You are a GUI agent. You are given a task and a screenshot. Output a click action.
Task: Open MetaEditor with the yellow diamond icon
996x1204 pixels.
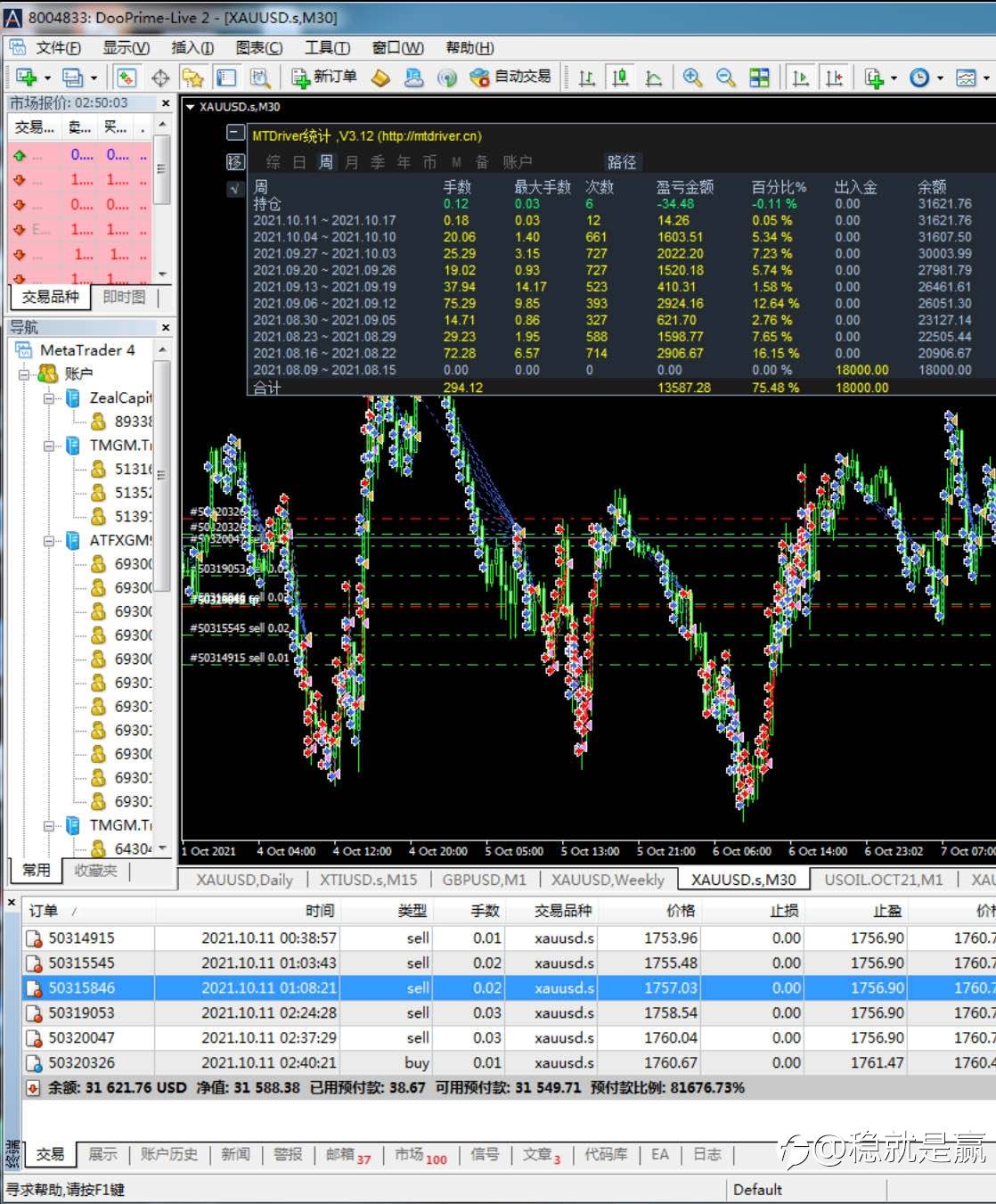(x=380, y=78)
